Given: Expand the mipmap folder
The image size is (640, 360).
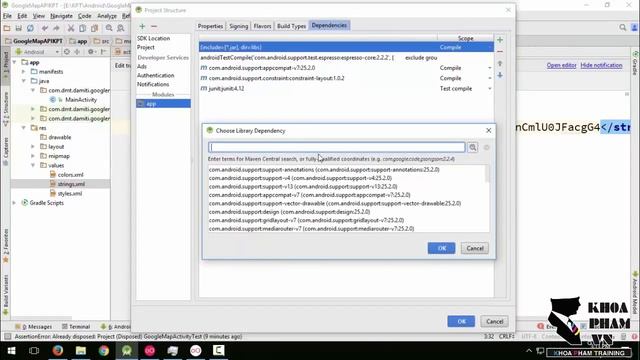Looking at the screenshot, I should click(x=33, y=156).
